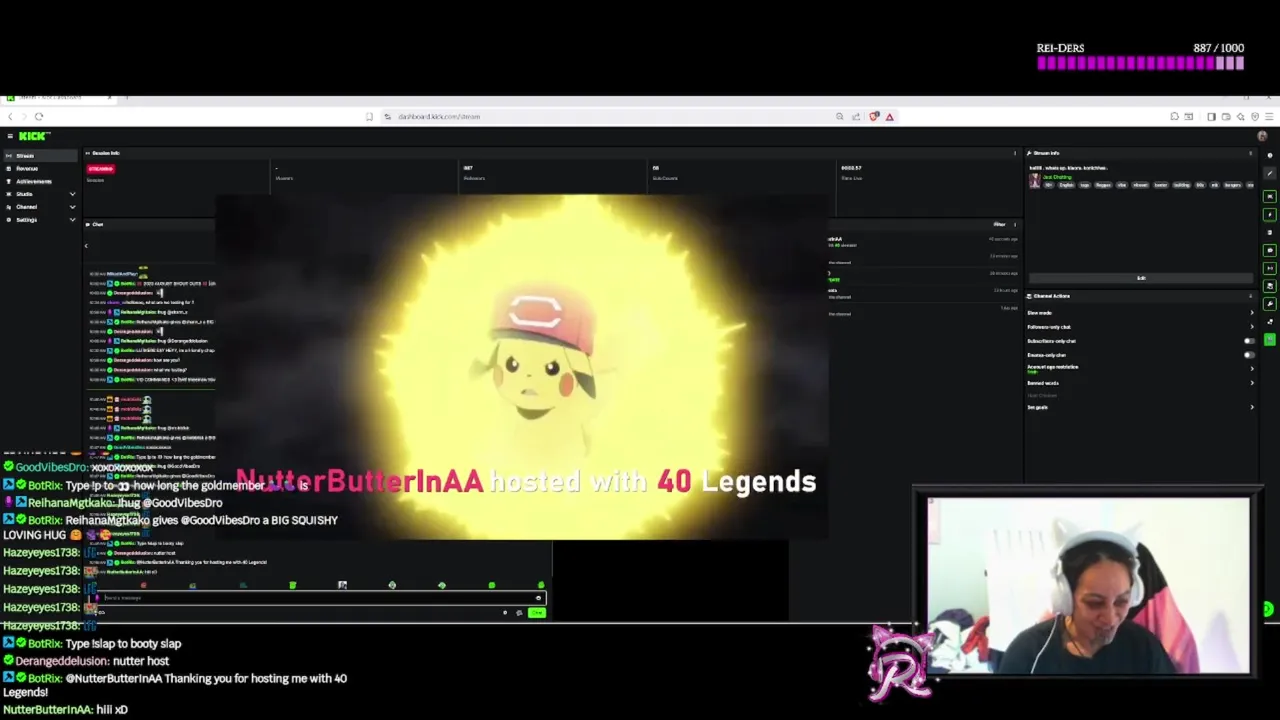
Task: Open Set goals options chevron
Action: point(1252,407)
